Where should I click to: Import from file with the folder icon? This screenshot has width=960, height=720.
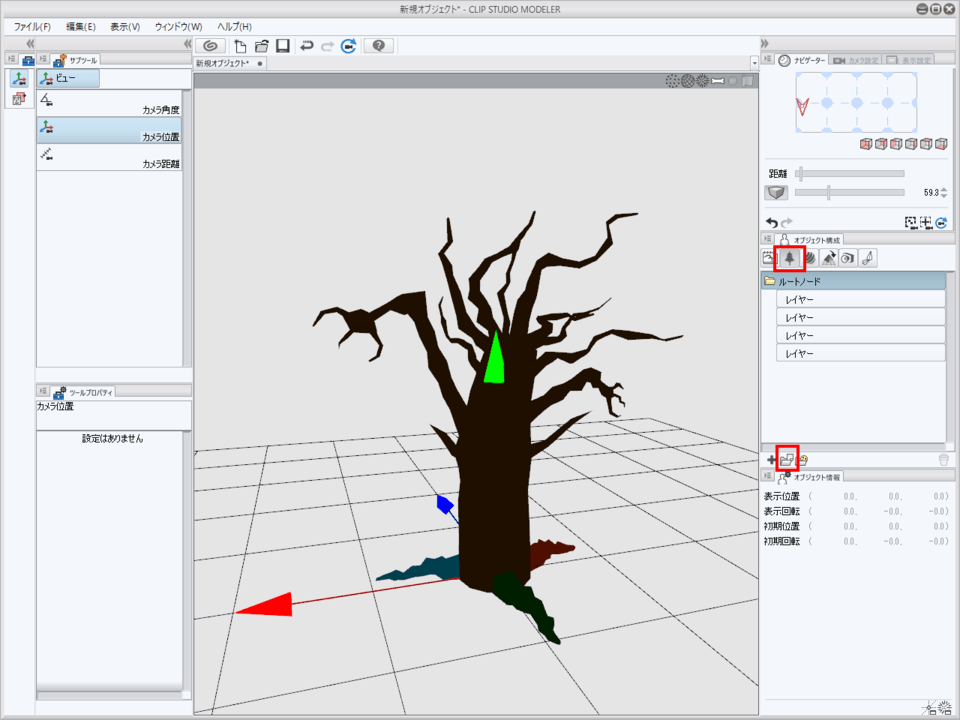787,458
